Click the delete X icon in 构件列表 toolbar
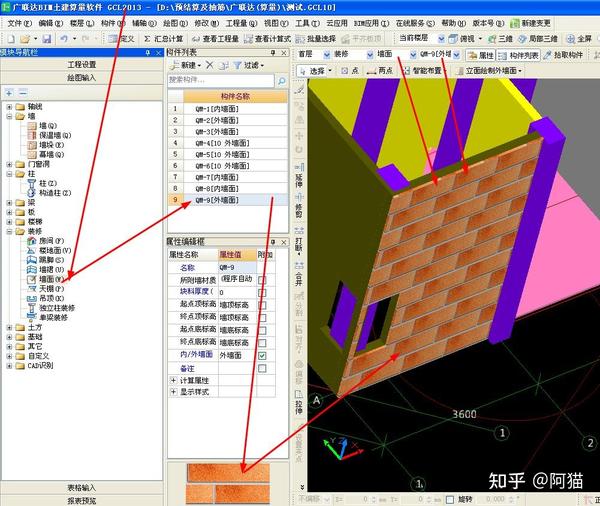Screen dimensions: 600x506 tap(209, 65)
